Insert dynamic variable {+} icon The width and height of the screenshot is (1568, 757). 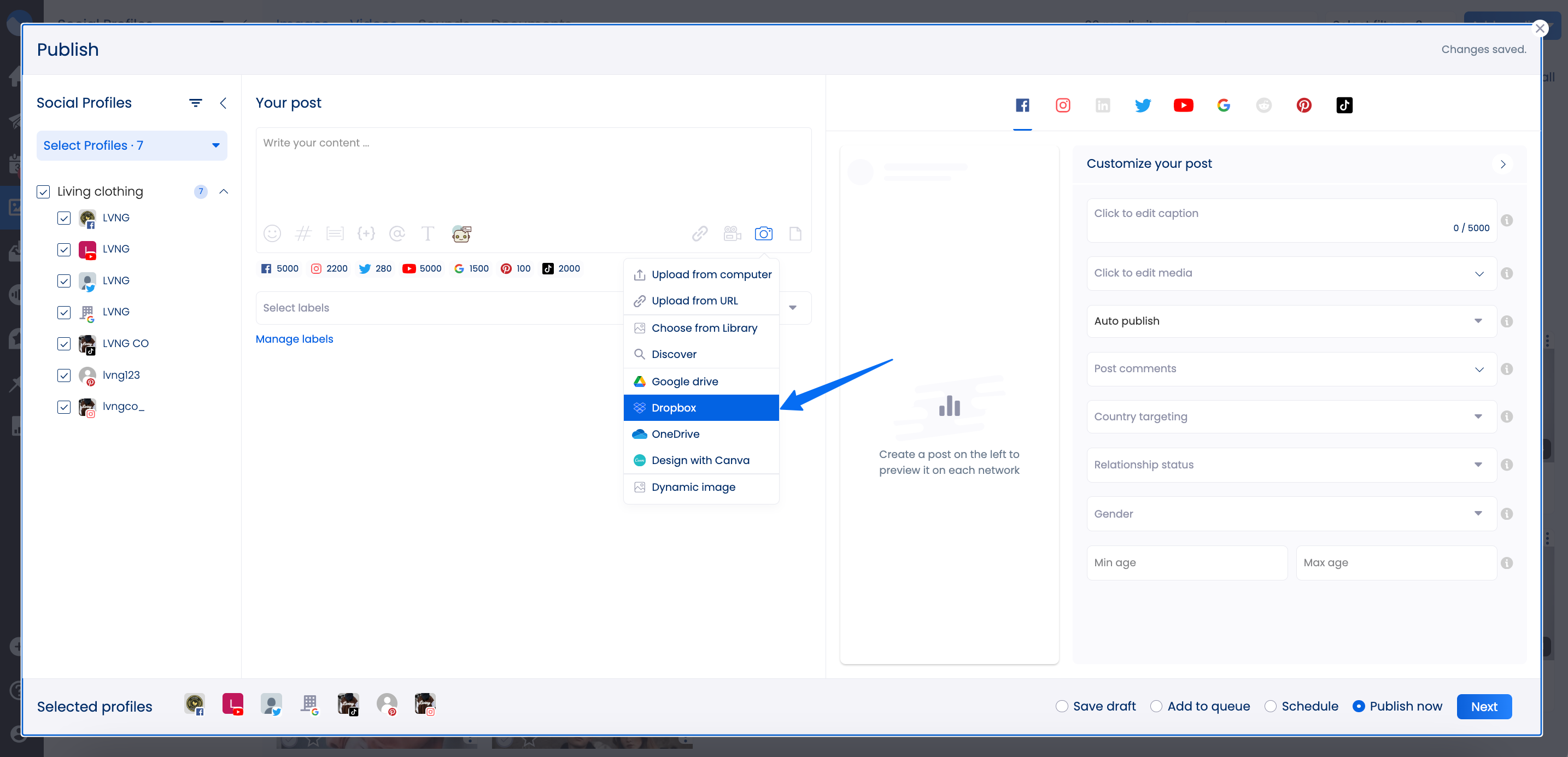click(366, 234)
